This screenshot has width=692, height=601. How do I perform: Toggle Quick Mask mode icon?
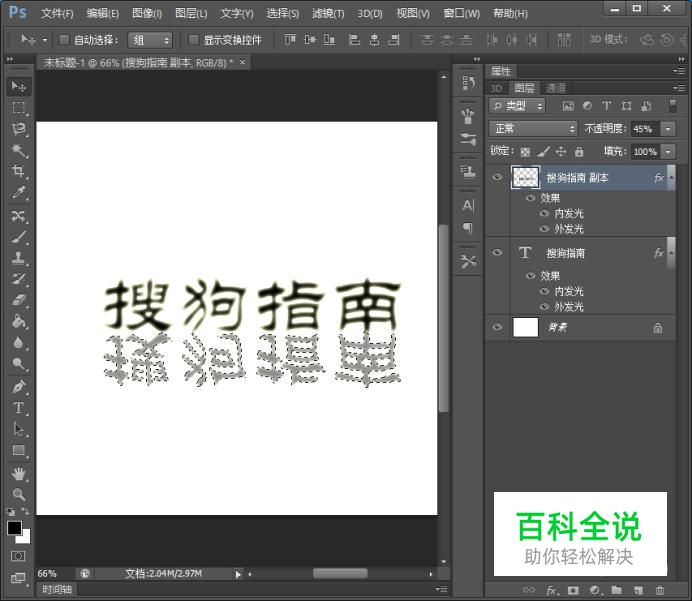click(x=18, y=556)
